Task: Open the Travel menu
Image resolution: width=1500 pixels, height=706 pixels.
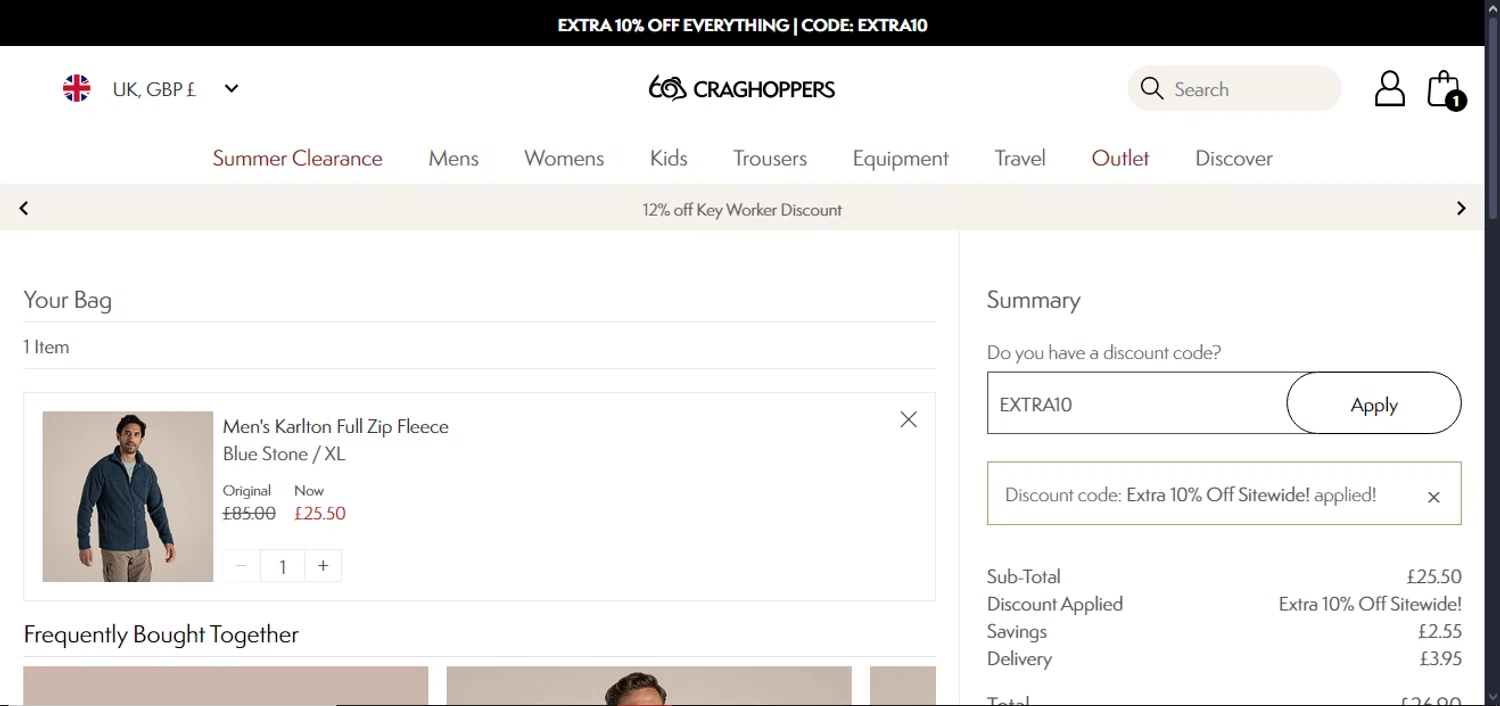Action: click(1020, 158)
